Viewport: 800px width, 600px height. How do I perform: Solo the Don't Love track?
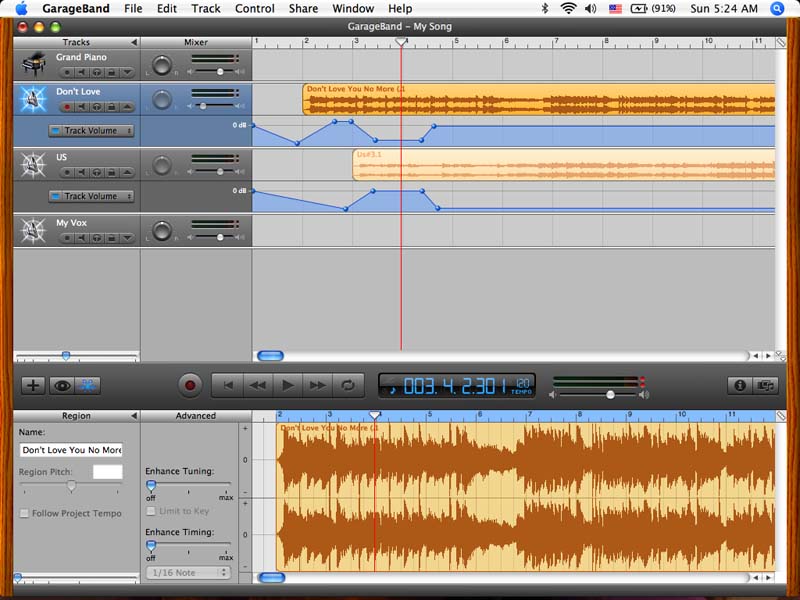[x=96, y=107]
